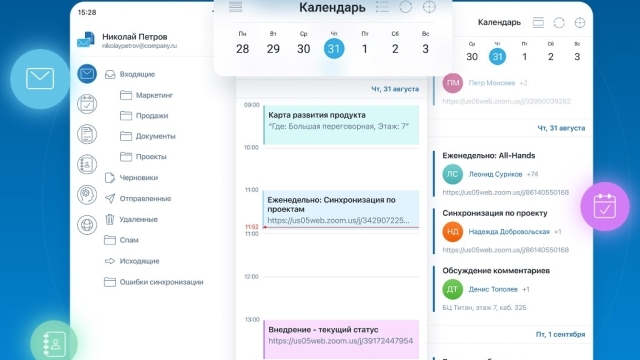This screenshot has width=640, height=360.
Task: Open the Карта развития продукта event
Action: click(341, 124)
